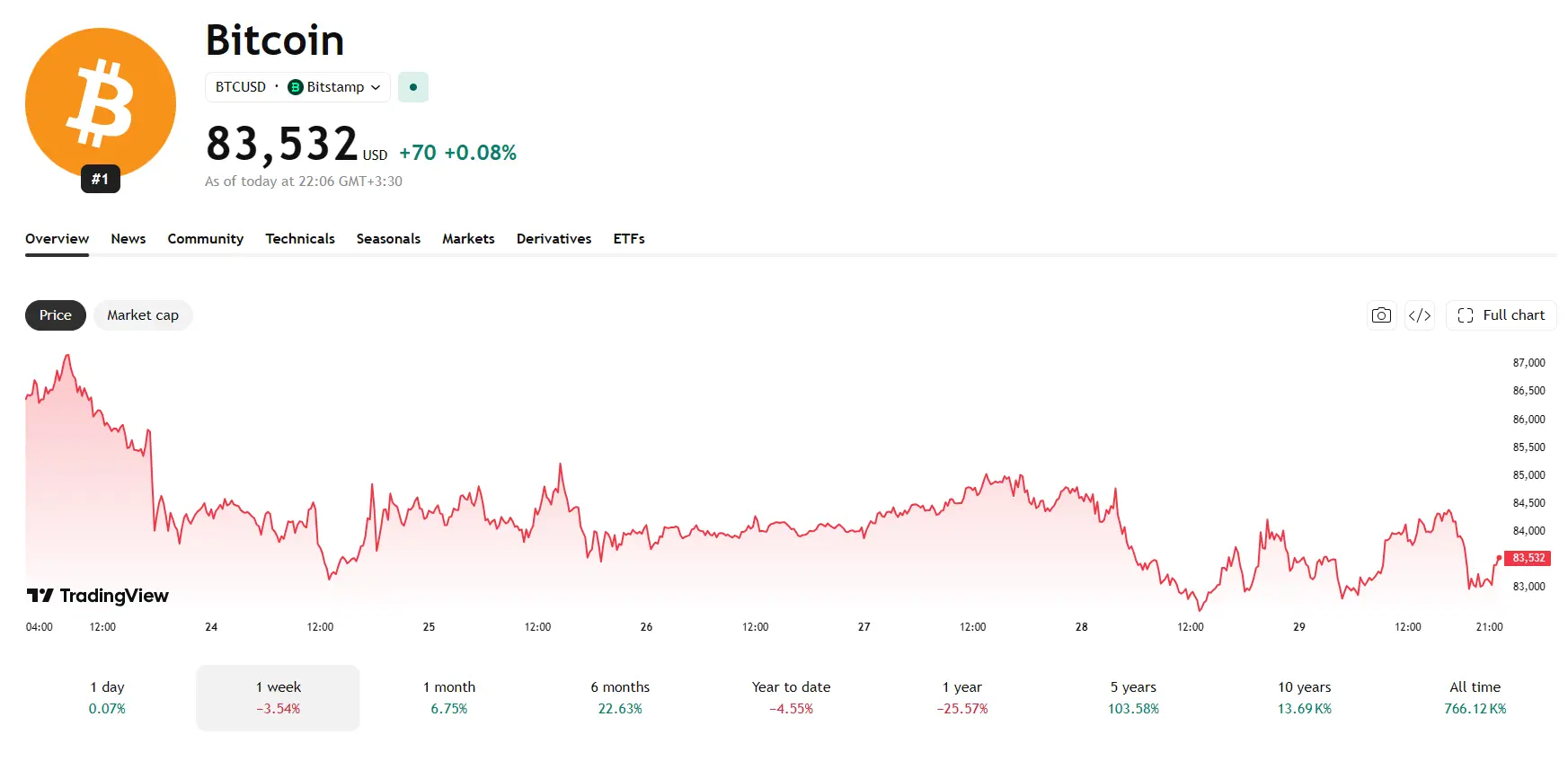Open the Derivatives tab
The image size is (1568, 770).
coord(554,239)
